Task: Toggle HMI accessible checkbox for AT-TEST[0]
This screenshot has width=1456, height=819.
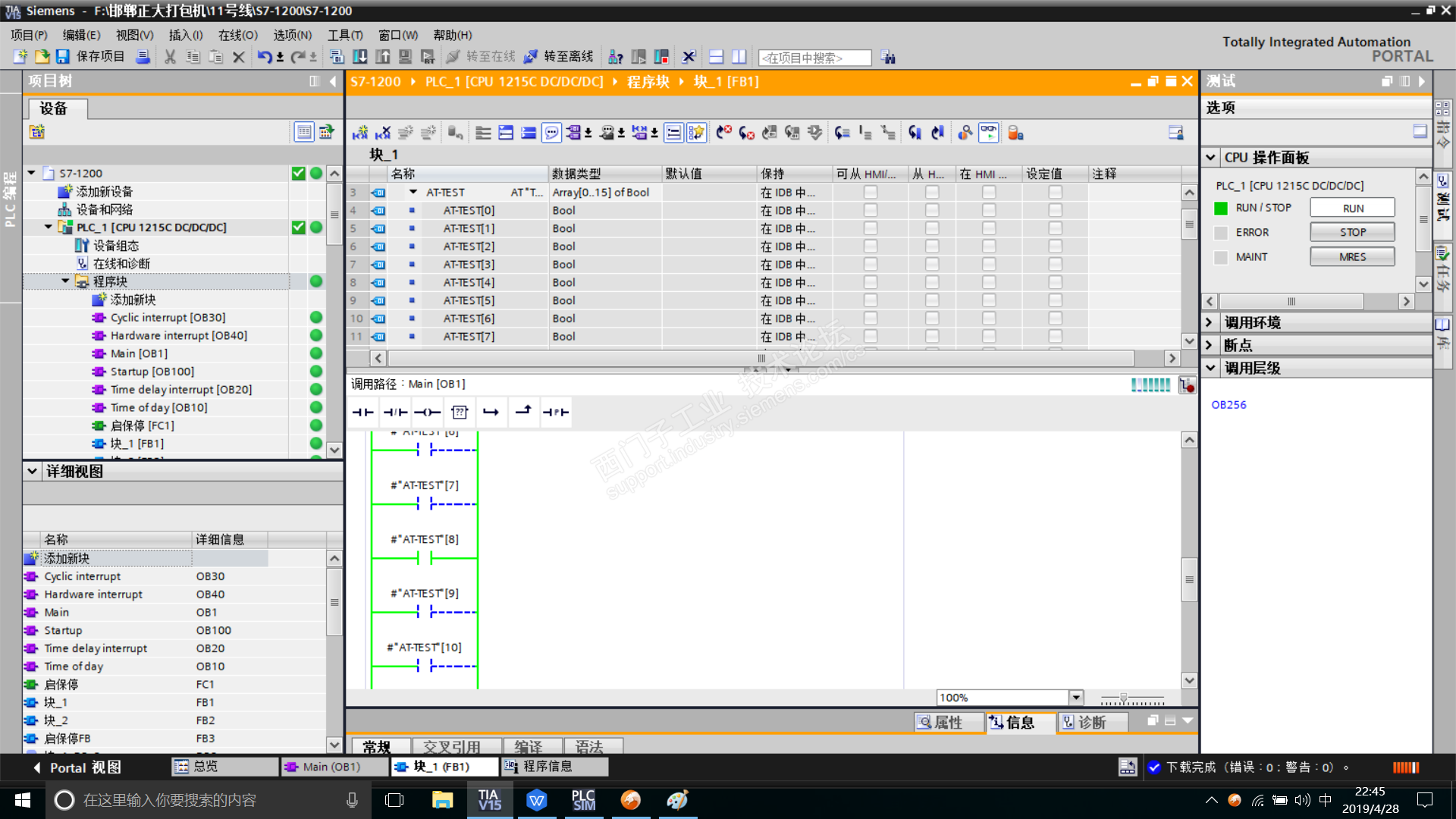Action: 870,211
